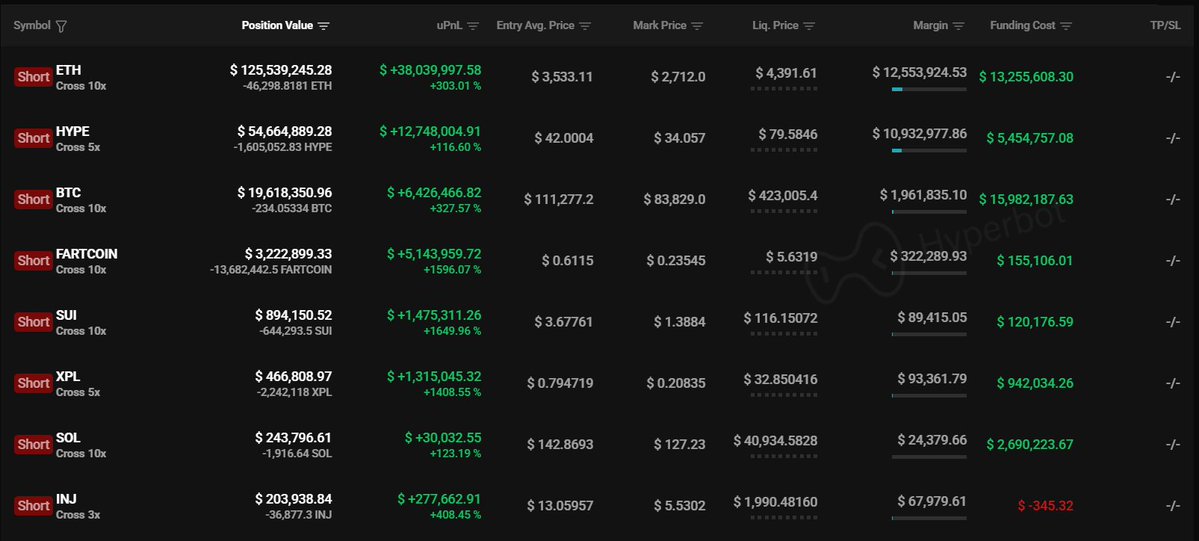The width and height of the screenshot is (1199, 541).
Task: Click SOL uPnL $ +30,032.55
Action: click(x=443, y=438)
